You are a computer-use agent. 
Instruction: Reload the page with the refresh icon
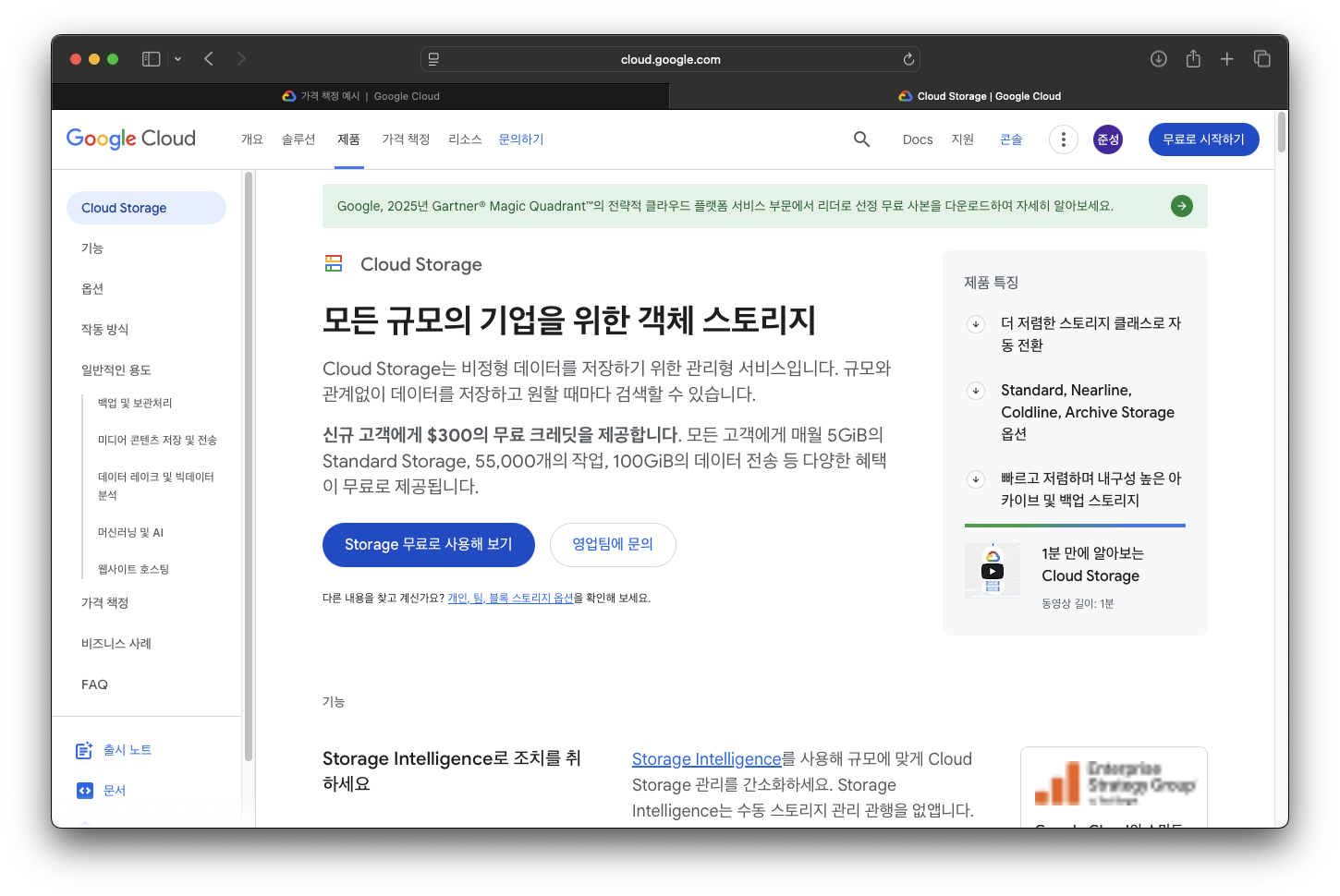[908, 59]
